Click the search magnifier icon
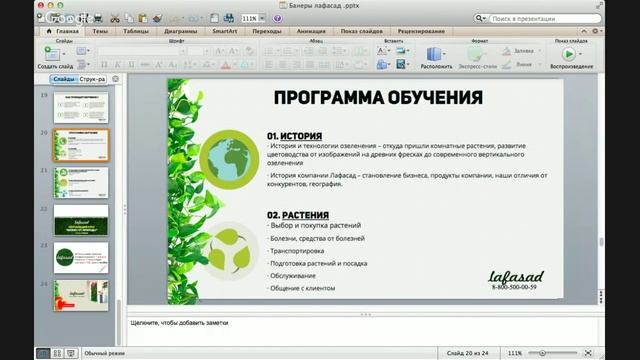640x360 pixels. (479, 18)
